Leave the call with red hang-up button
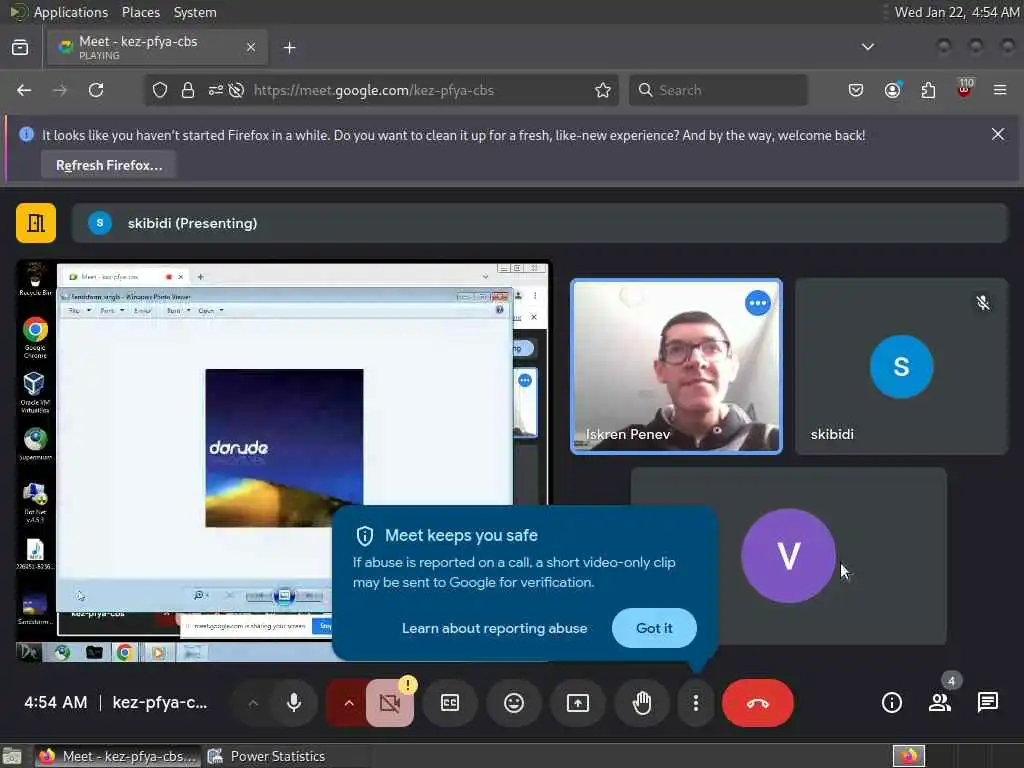 (x=758, y=703)
